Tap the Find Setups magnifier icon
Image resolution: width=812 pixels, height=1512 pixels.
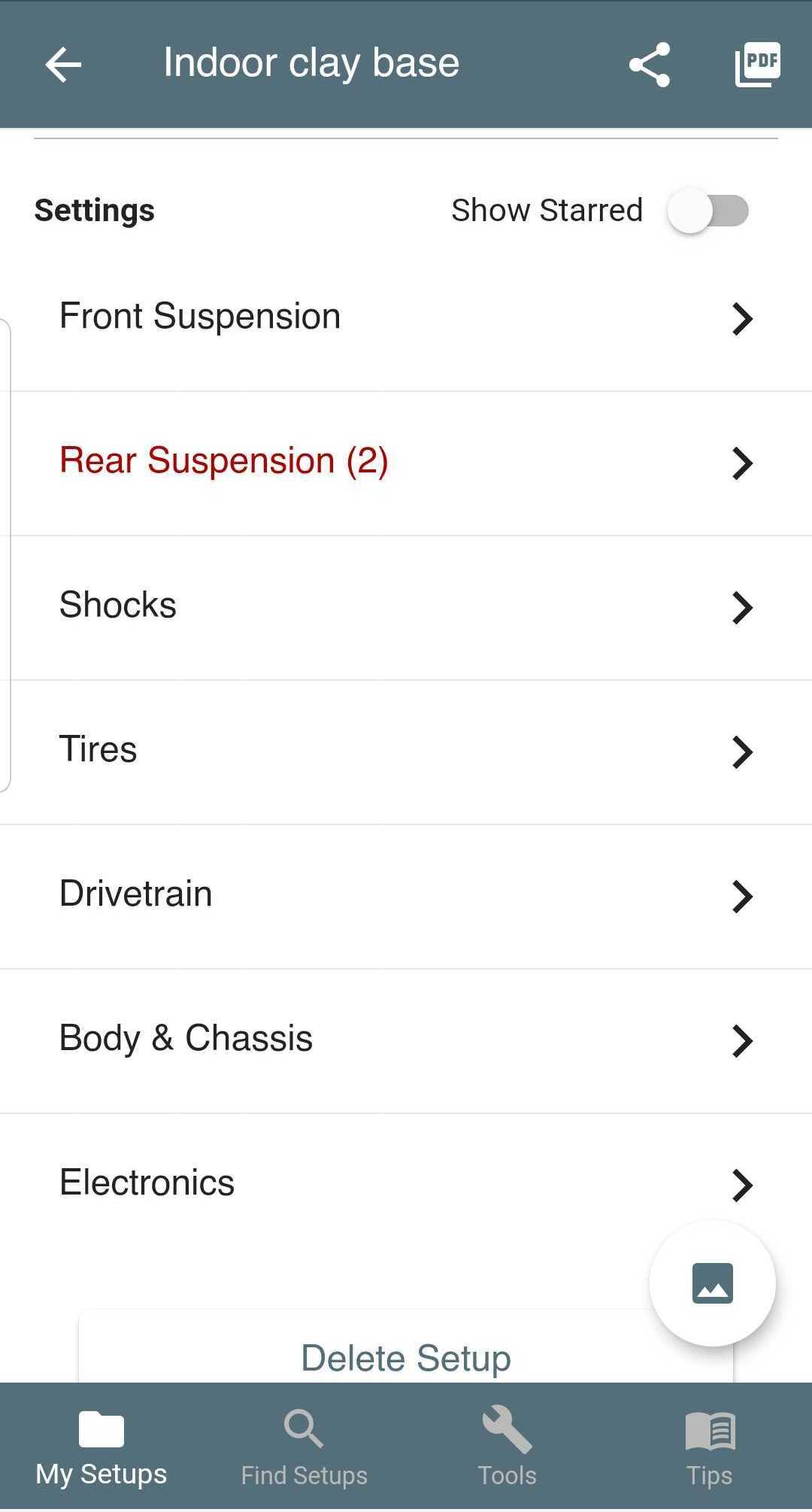tap(304, 1429)
